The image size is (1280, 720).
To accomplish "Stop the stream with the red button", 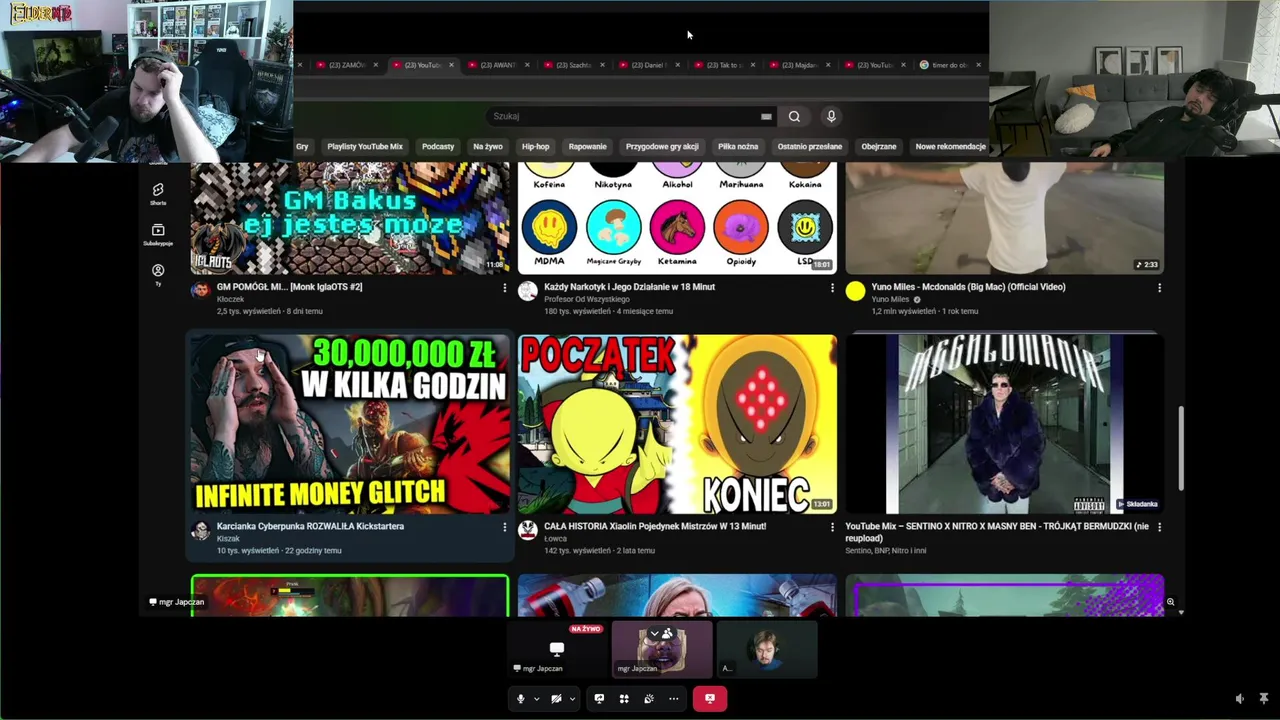I will click(x=710, y=699).
